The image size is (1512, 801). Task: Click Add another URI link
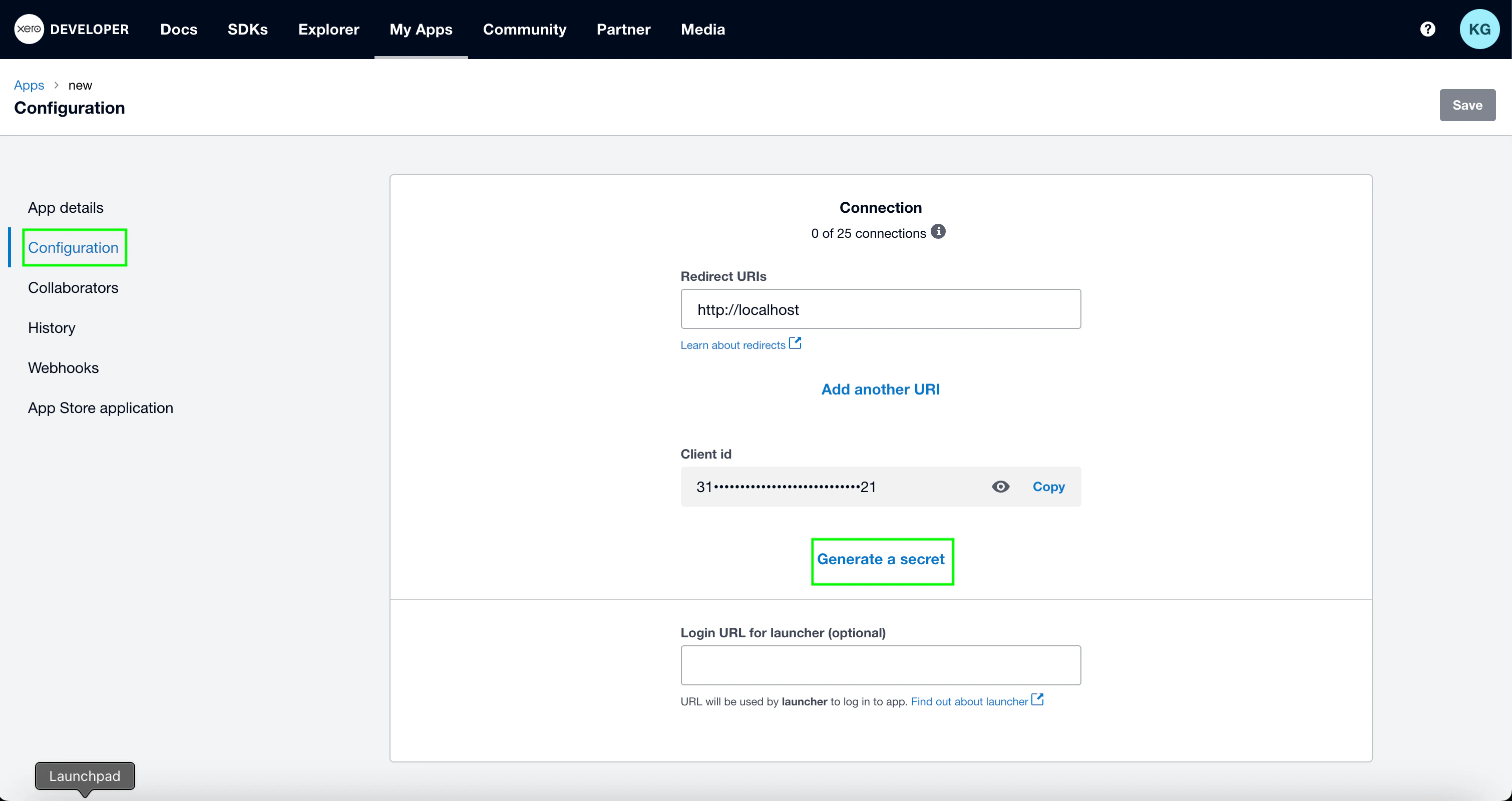880,389
